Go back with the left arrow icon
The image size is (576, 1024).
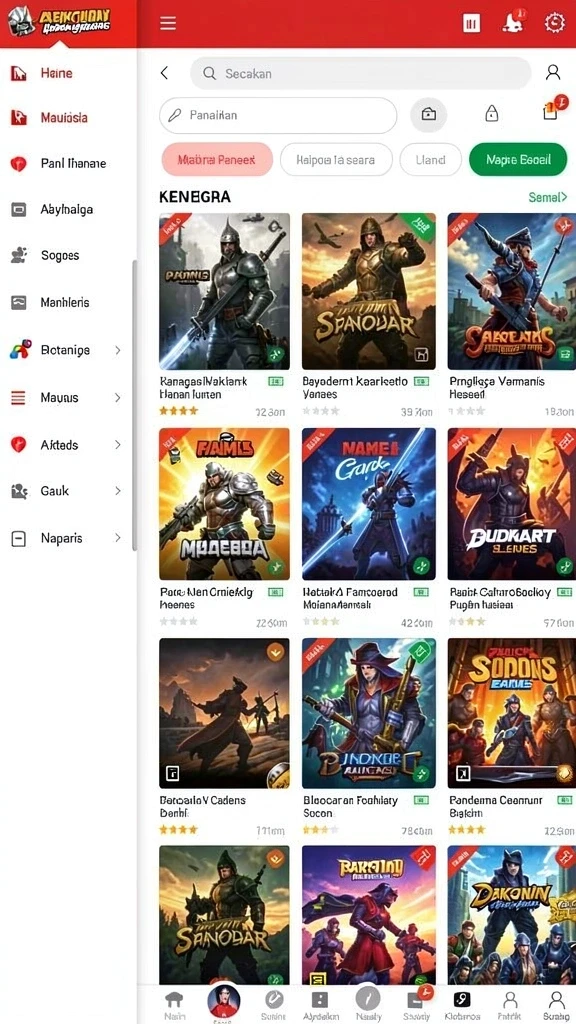[165, 73]
